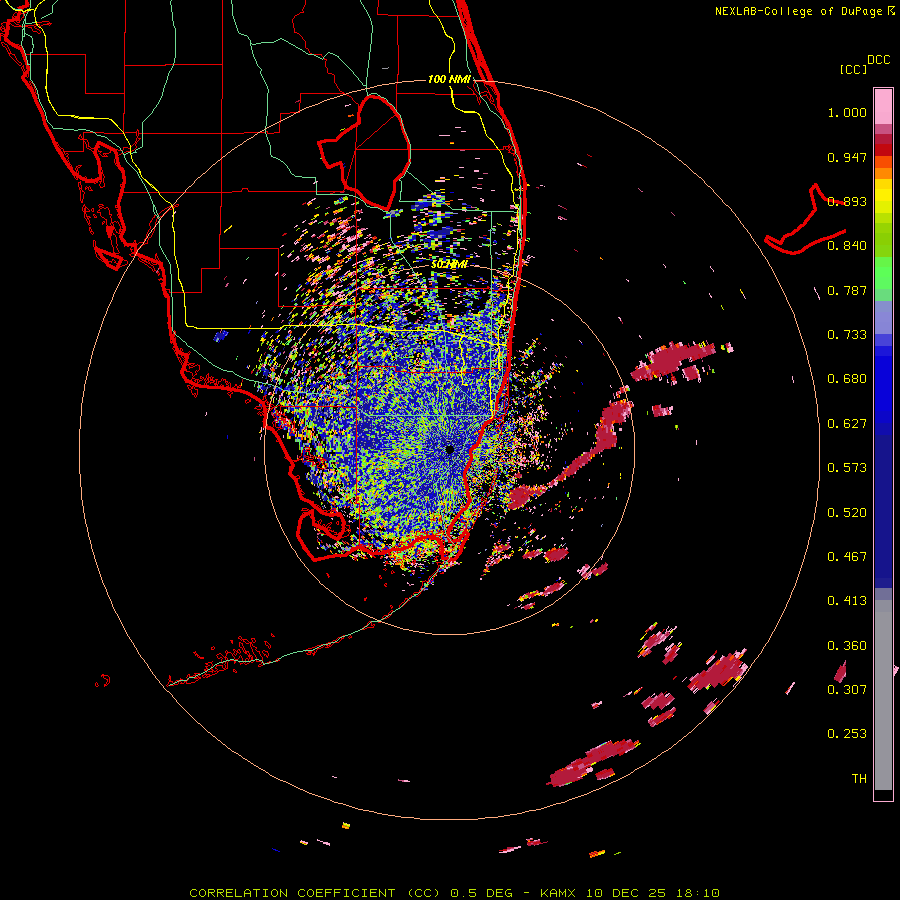Screen dimensions: 900x900
Task: Select the 0.787 scale value
Action: pyautogui.click(x=847, y=290)
